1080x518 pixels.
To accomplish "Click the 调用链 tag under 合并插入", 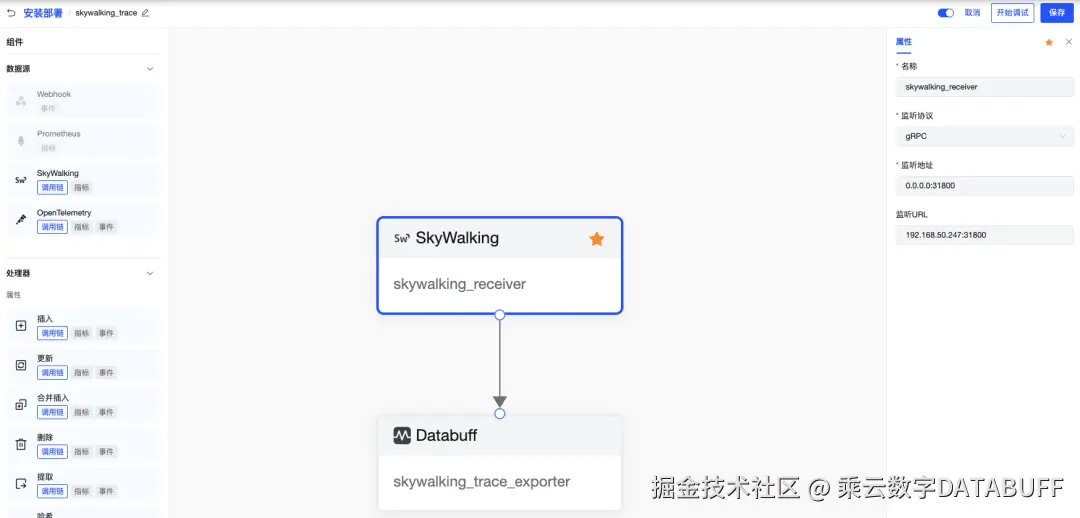I will click(52, 412).
